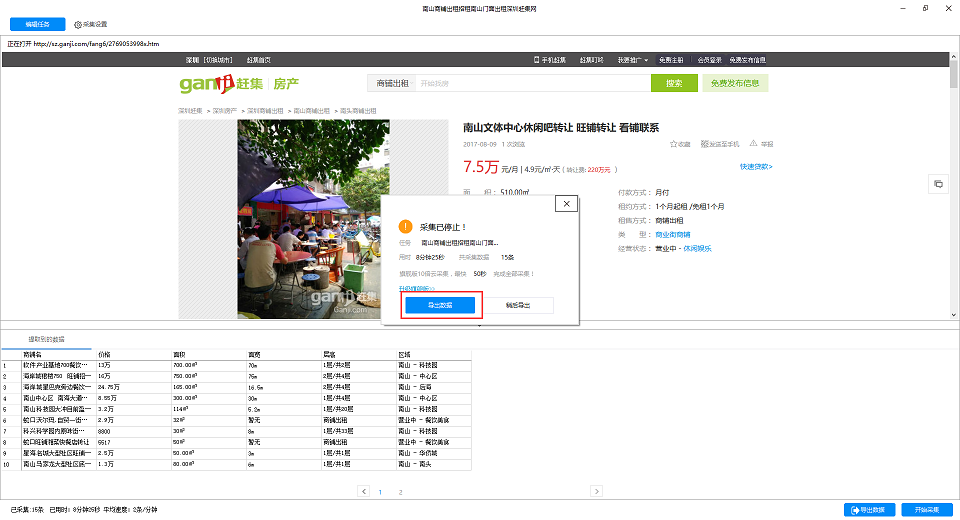Select row 10 南山马家龙 cell

[x=58, y=464]
